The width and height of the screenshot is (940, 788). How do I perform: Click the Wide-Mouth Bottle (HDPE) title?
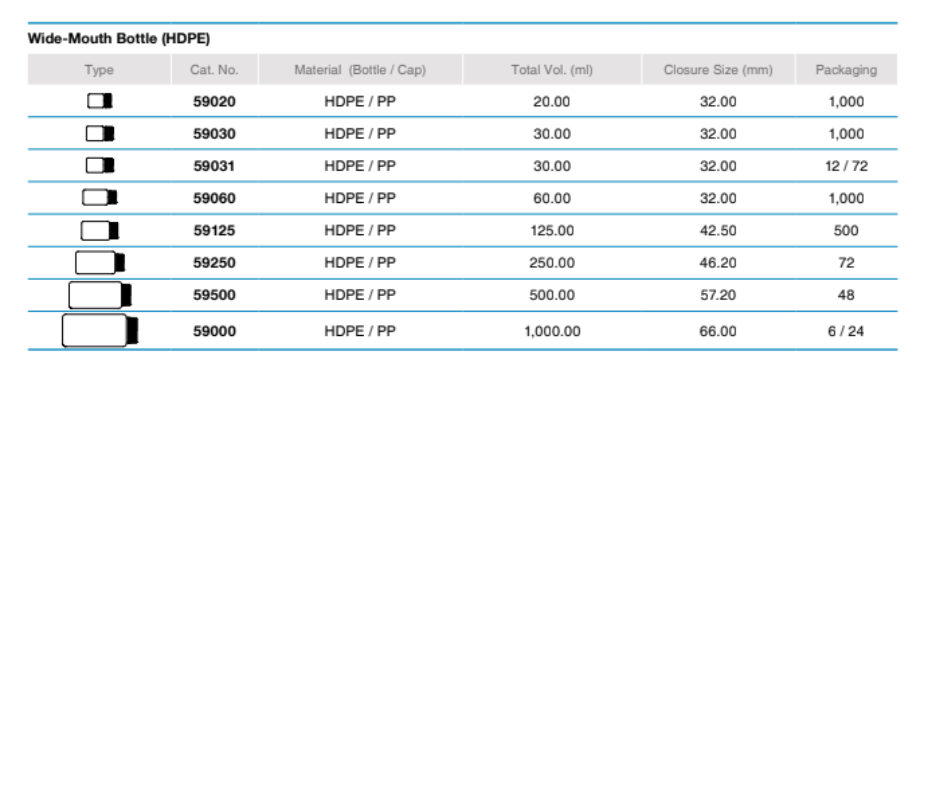pyautogui.click(x=118, y=39)
